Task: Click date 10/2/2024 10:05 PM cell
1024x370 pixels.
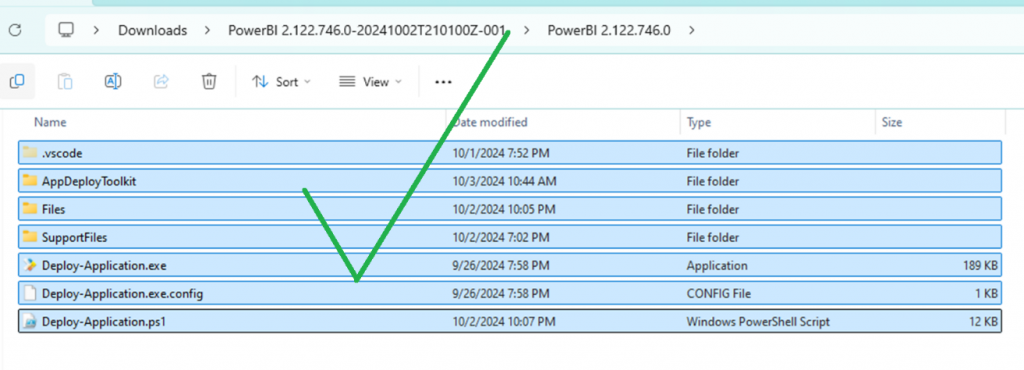Action: pos(504,209)
